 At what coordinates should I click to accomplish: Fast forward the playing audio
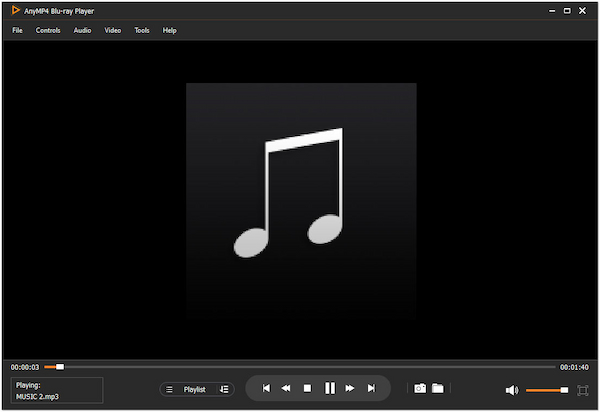[x=350, y=388]
